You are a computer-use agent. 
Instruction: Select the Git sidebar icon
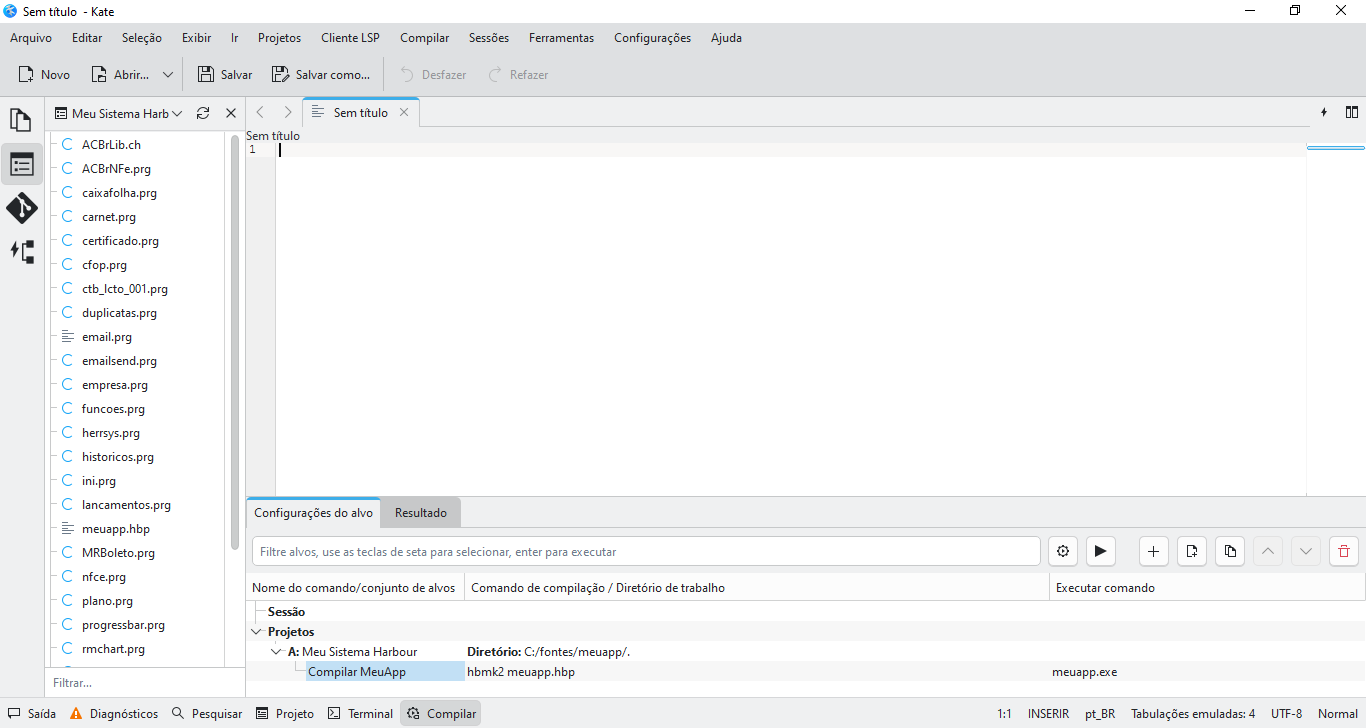[x=21, y=208]
